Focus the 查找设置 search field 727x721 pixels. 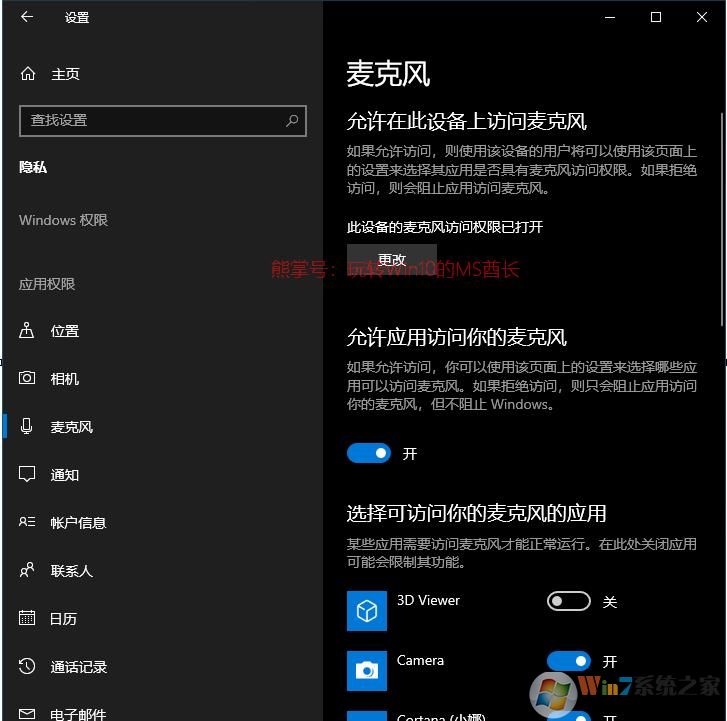tap(163, 121)
